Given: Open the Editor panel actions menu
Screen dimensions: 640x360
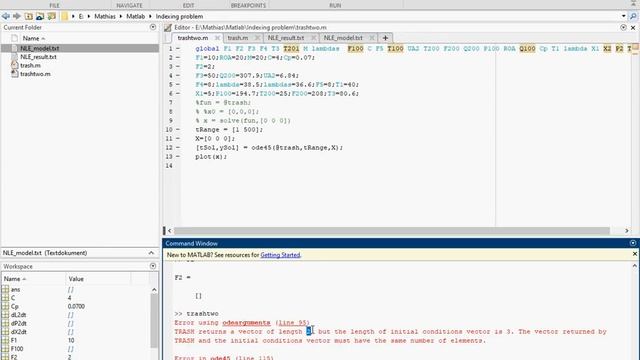Looking at the screenshot, I should 623,27.
